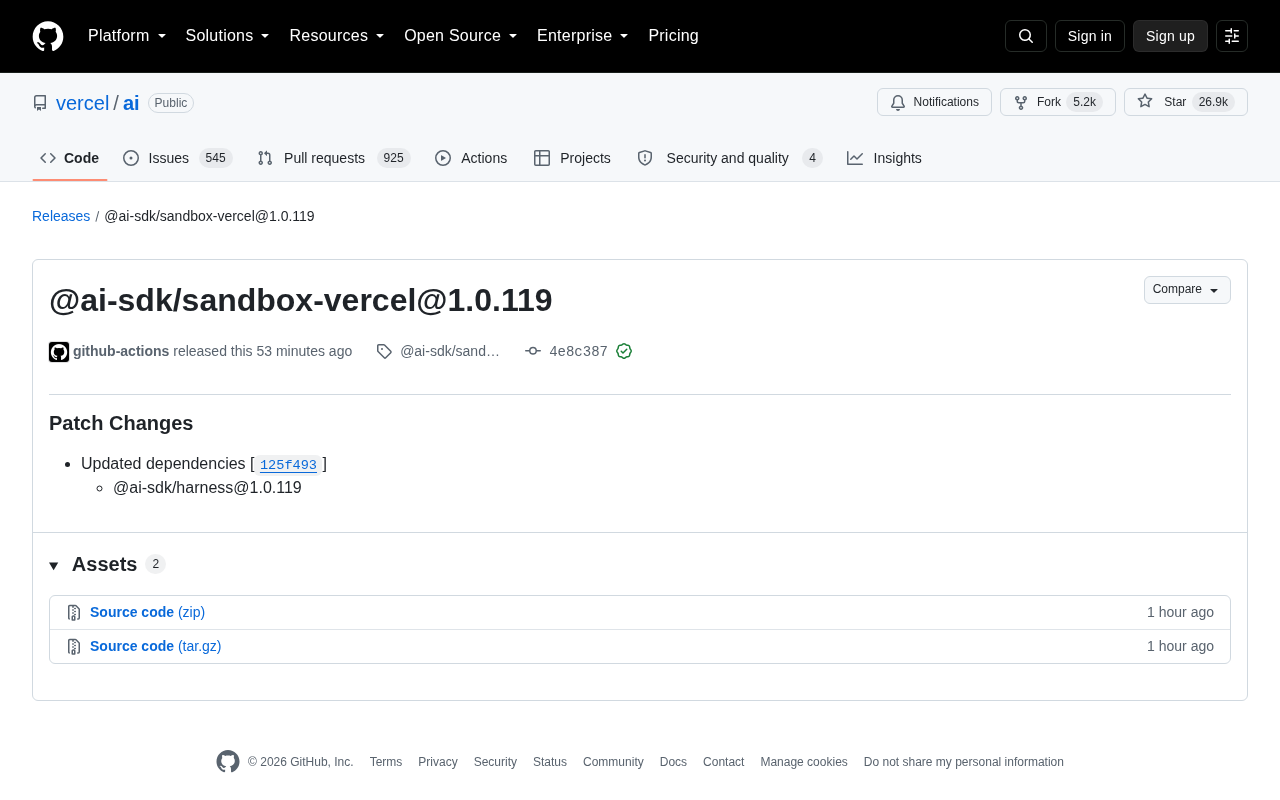Download Source code (tar.gz)
1280x800 pixels.
[x=156, y=646]
